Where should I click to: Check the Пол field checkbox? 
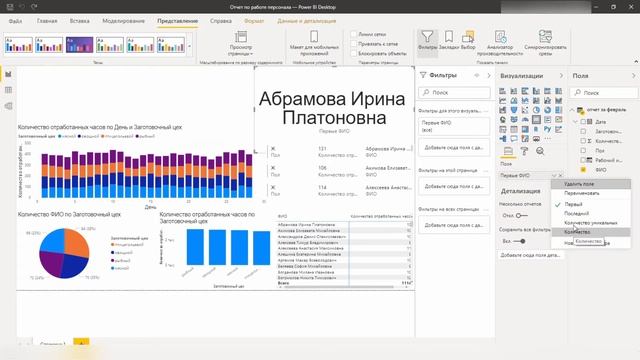583,151
